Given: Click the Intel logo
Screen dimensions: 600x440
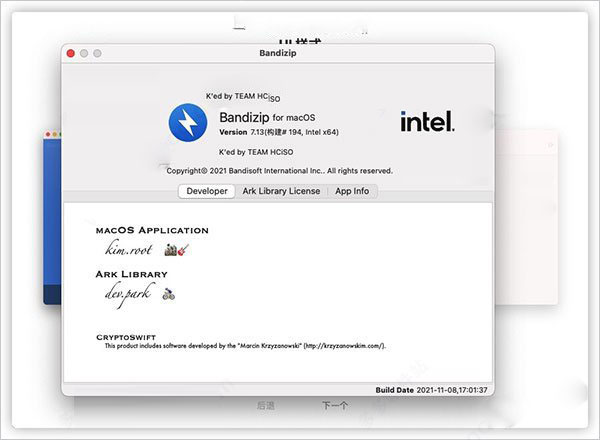Looking at the screenshot, I should pos(427,122).
